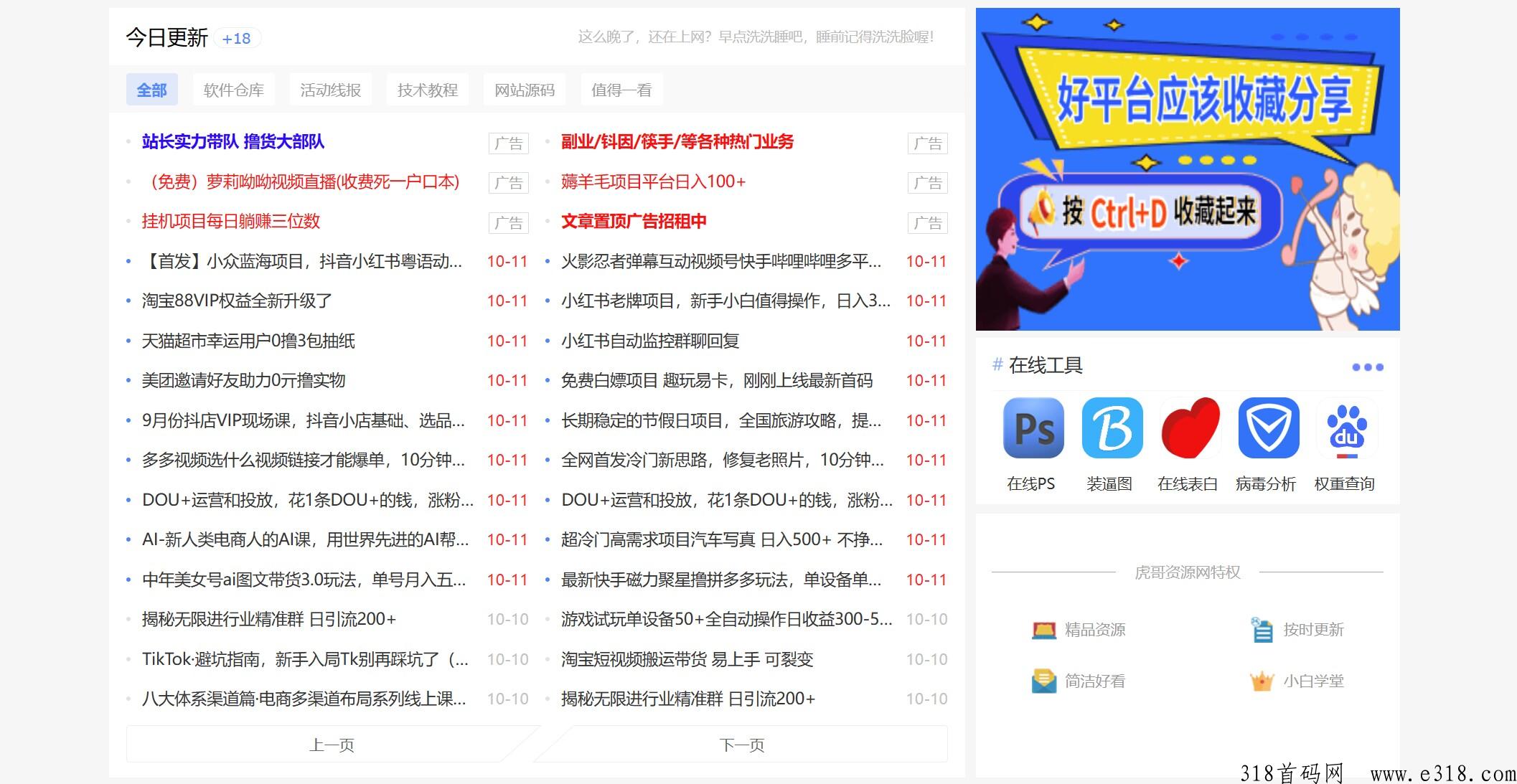Click the 按时更新 document icon
Image resolution: width=1517 pixels, height=784 pixels.
tap(1262, 630)
